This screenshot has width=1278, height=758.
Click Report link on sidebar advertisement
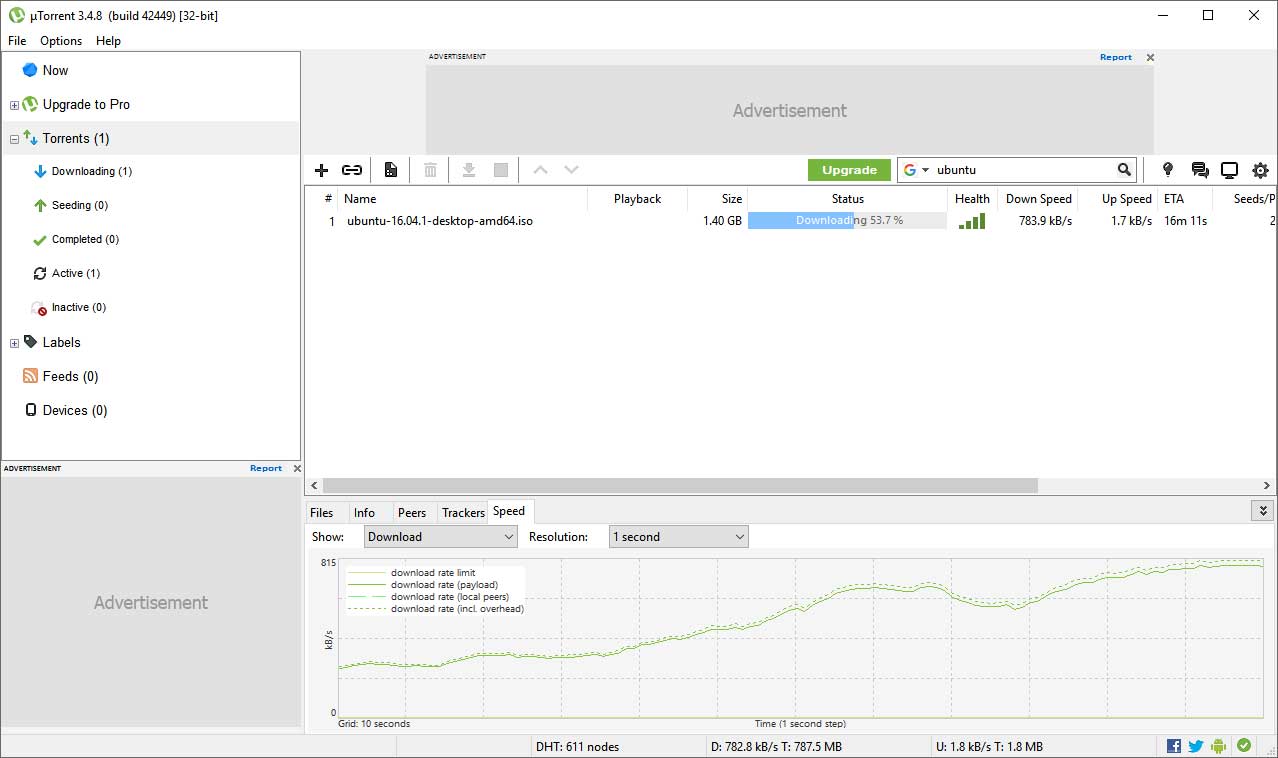click(266, 468)
